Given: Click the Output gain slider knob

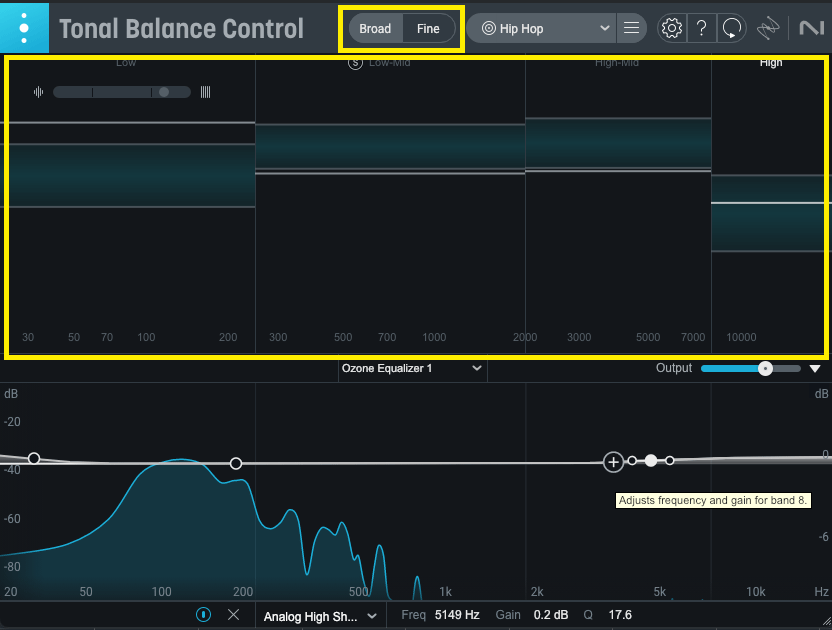Looking at the screenshot, I should pos(765,369).
